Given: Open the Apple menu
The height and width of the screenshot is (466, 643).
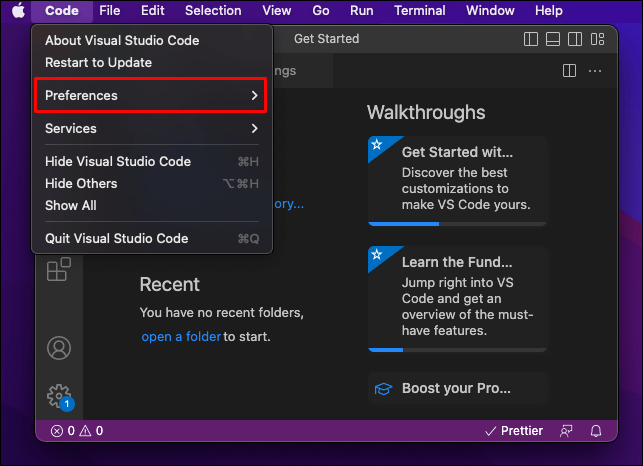Looking at the screenshot, I should tap(17, 11).
